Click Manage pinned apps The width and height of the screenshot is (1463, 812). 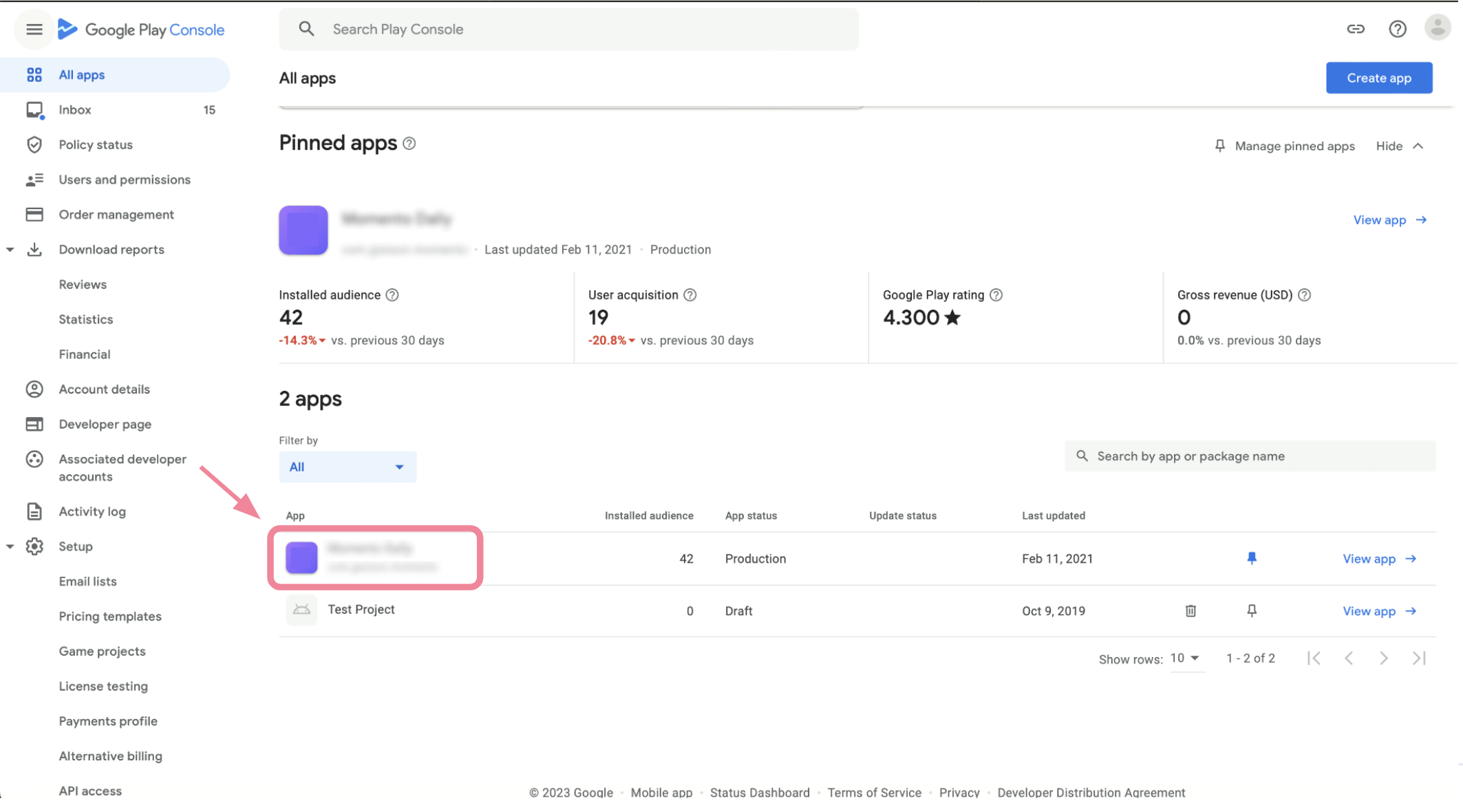coord(1285,146)
